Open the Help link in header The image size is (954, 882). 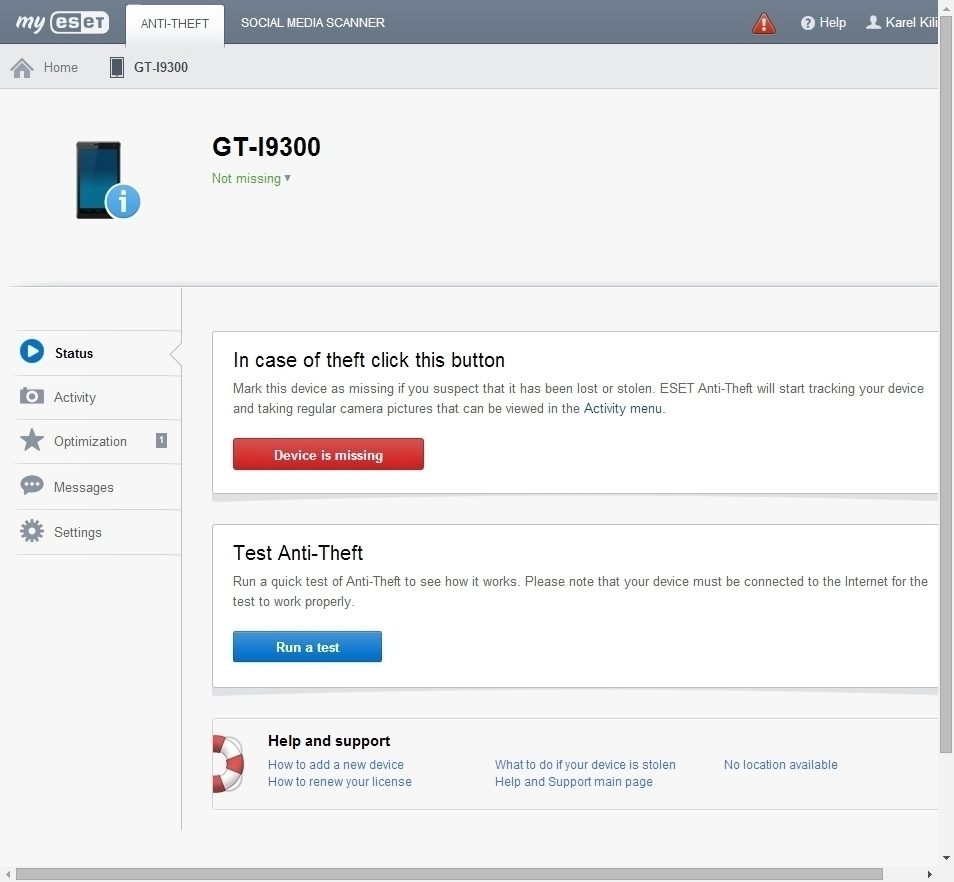tap(832, 23)
